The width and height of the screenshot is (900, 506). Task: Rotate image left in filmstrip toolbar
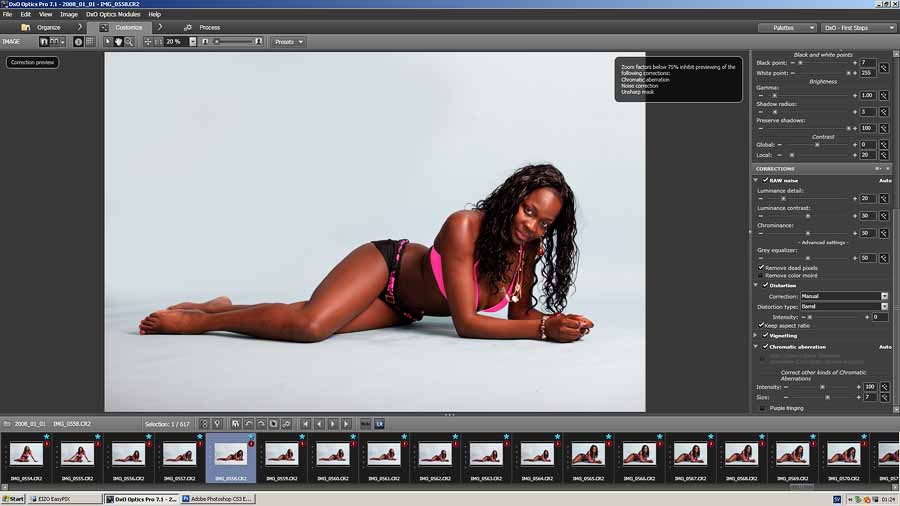tap(249, 424)
